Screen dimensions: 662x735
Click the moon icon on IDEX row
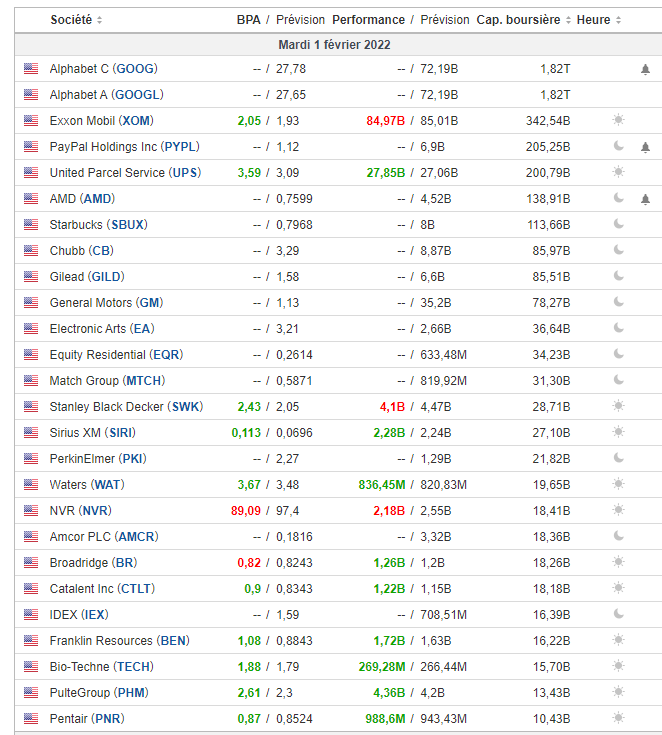pos(619,615)
